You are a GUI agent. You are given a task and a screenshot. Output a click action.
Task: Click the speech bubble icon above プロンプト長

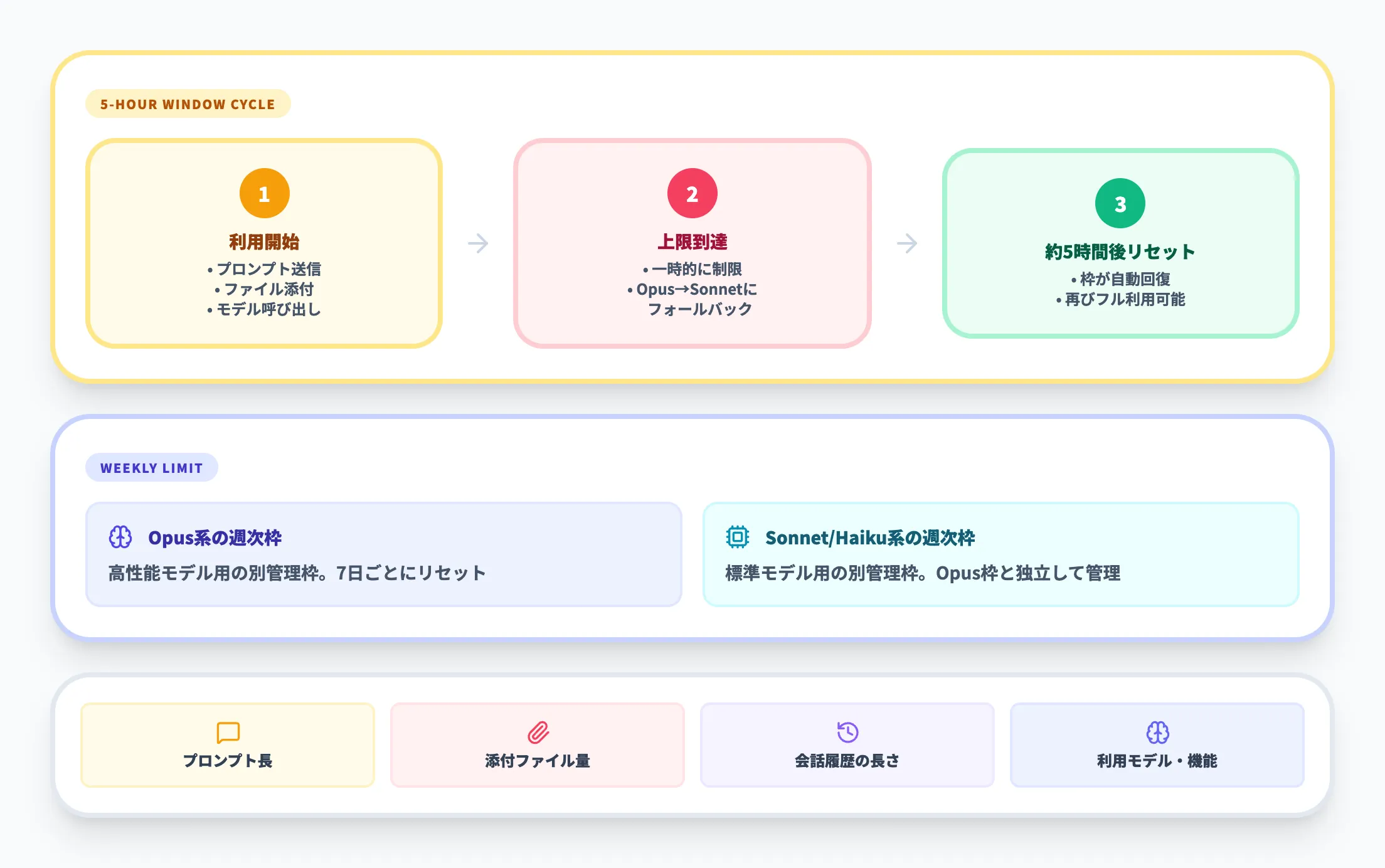pos(228,733)
